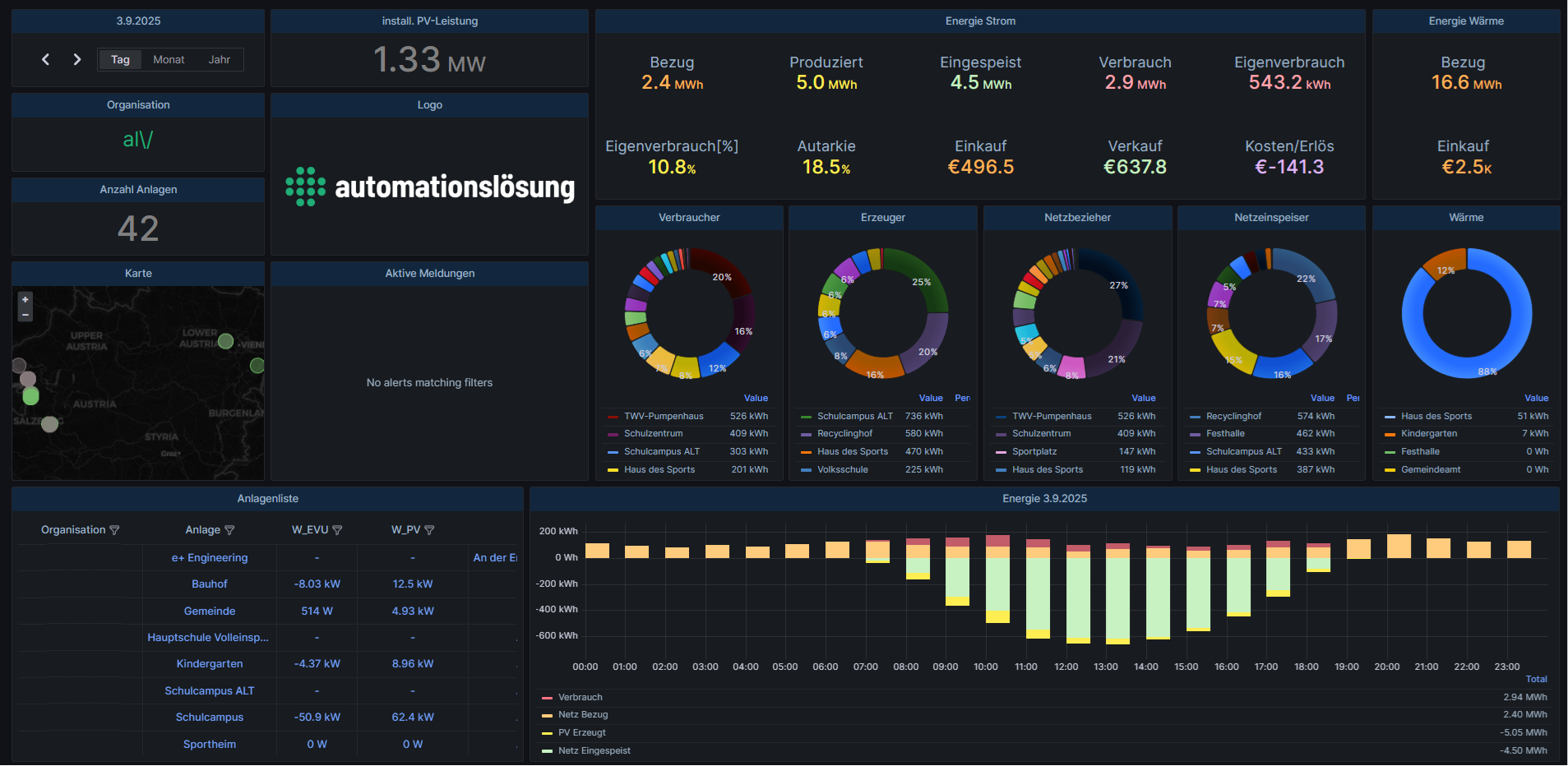Open the Schulcampus ALT plant link
Screen dimensions: 1568x766
[210, 690]
